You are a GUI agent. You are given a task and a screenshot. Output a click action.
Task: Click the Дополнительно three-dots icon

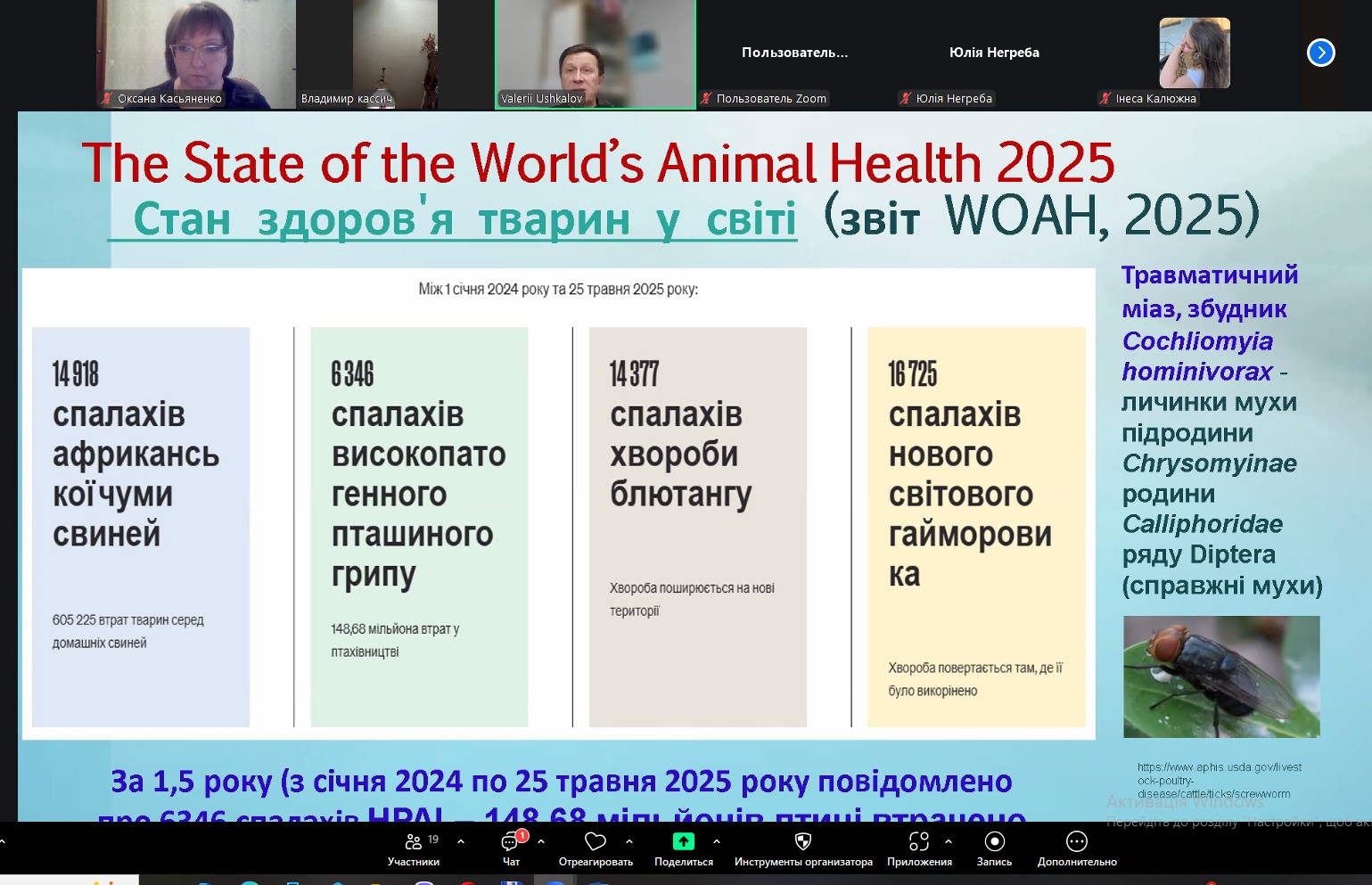click(x=1076, y=842)
